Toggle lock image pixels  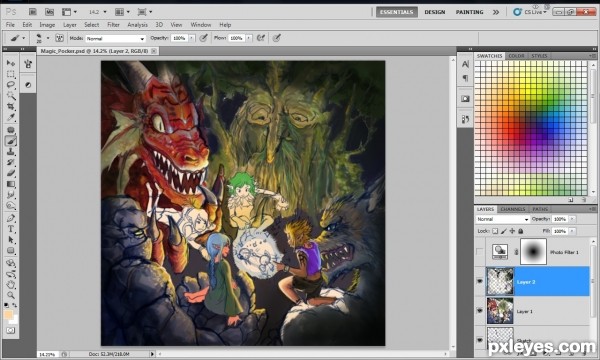(x=504, y=231)
